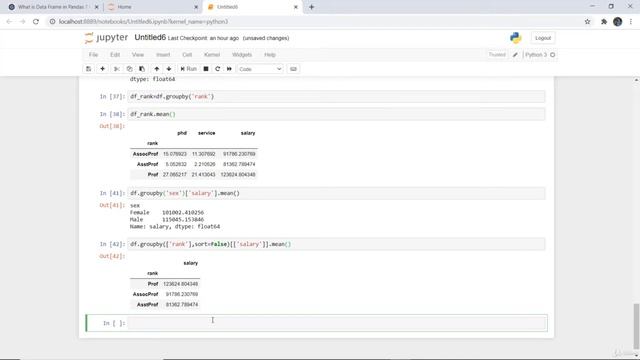Viewport: 640px width, 360px height.
Task: Open the Help menu
Action: click(270, 55)
